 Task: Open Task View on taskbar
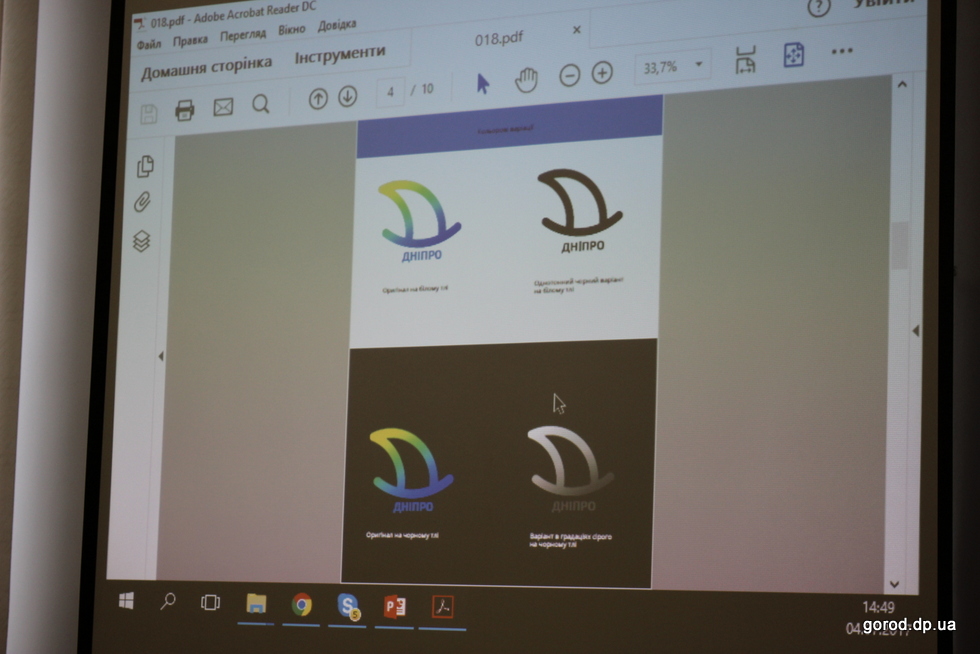[x=210, y=603]
